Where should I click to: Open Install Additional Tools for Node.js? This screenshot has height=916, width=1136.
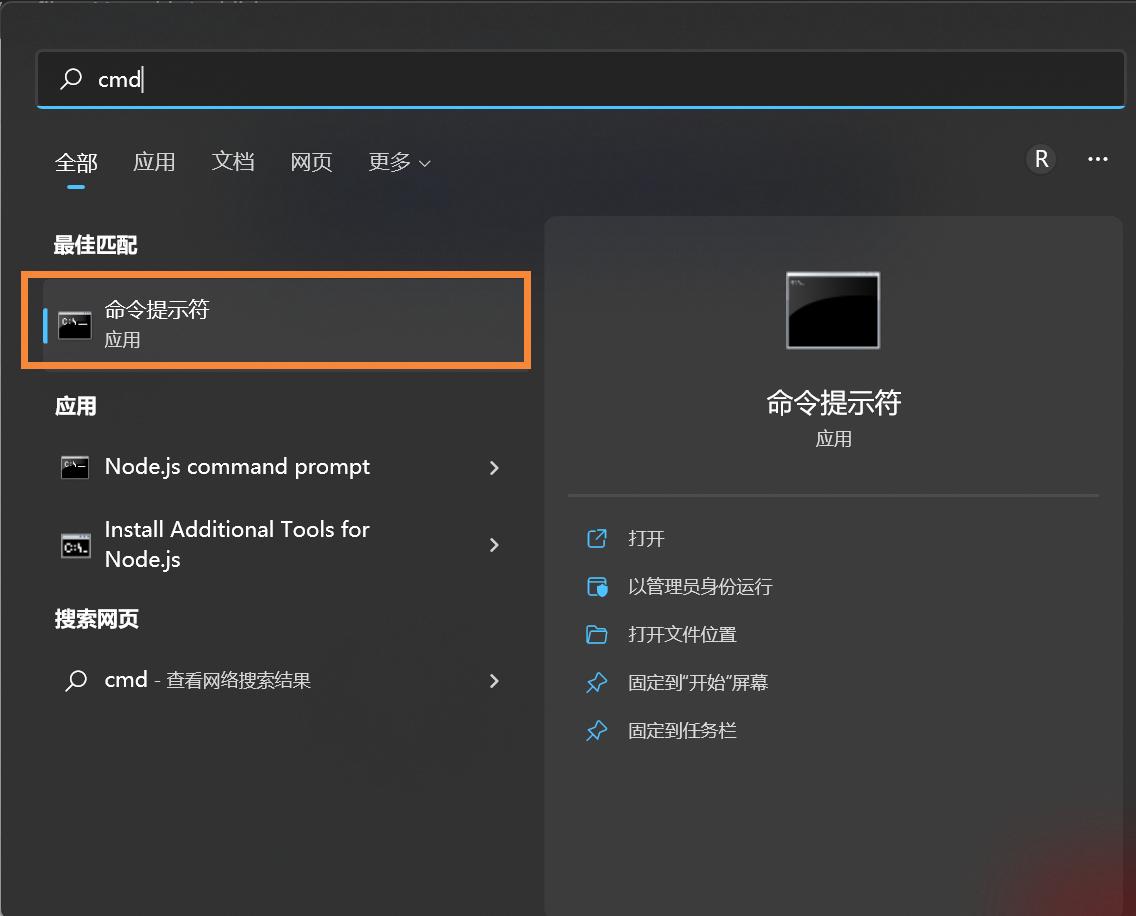tap(237, 544)
